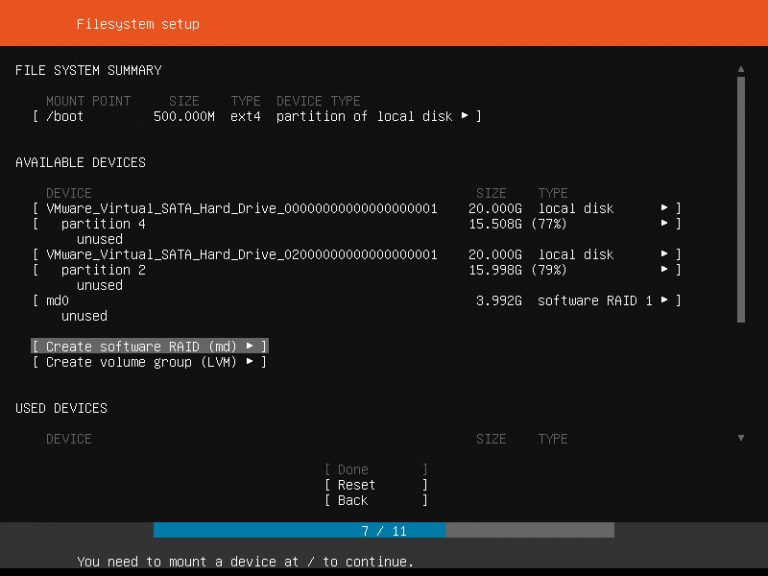Click the 3.992G size of md0
Viewport: 768px width, 576px height.
click(x=499, y=301)
